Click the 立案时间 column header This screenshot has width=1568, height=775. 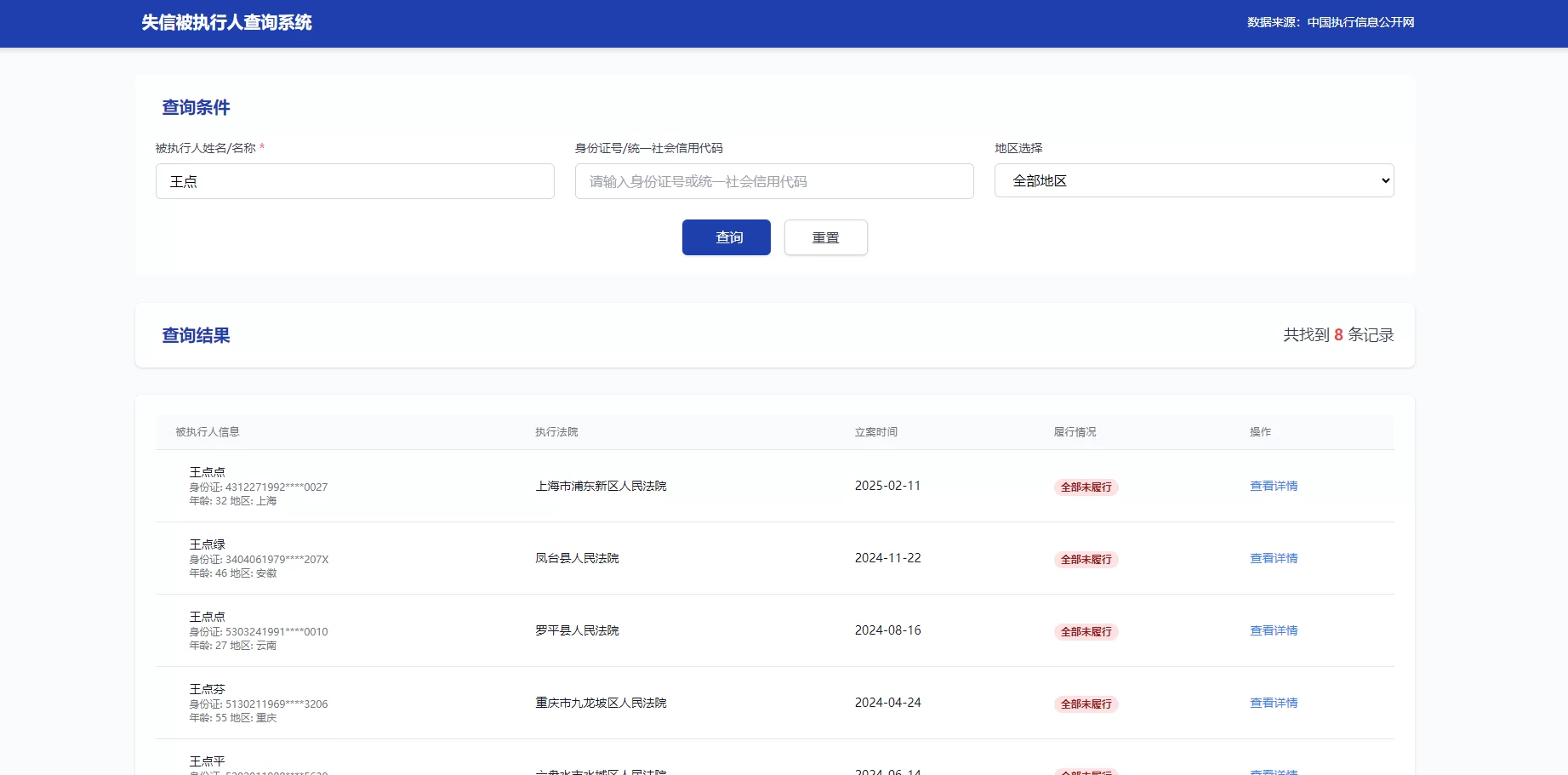(875, 431)
